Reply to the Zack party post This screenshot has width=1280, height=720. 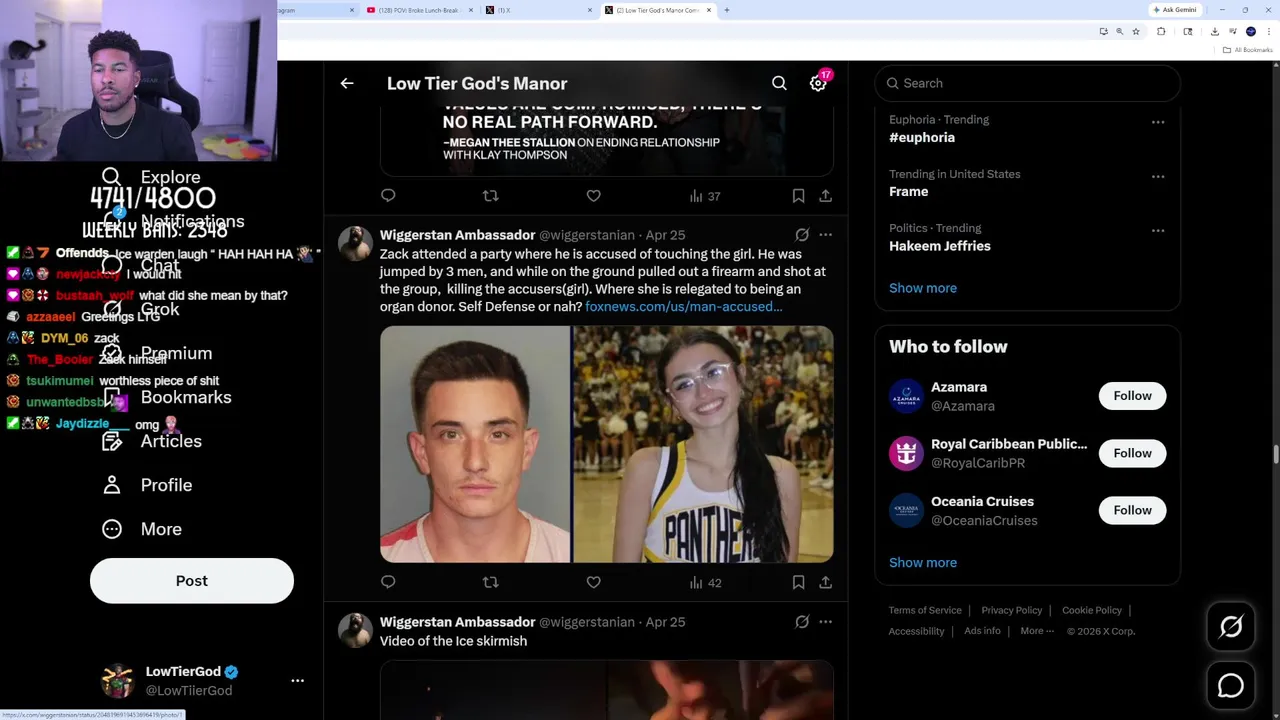pyautogui.click(x=388, y=582)
